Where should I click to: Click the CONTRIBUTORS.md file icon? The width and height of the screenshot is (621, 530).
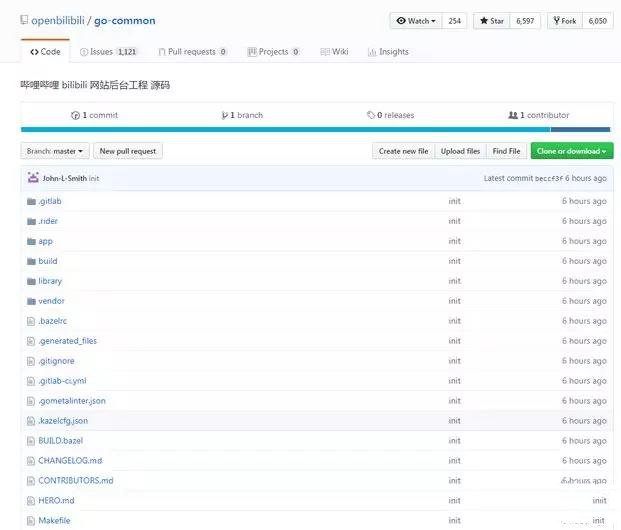(31, 481)
